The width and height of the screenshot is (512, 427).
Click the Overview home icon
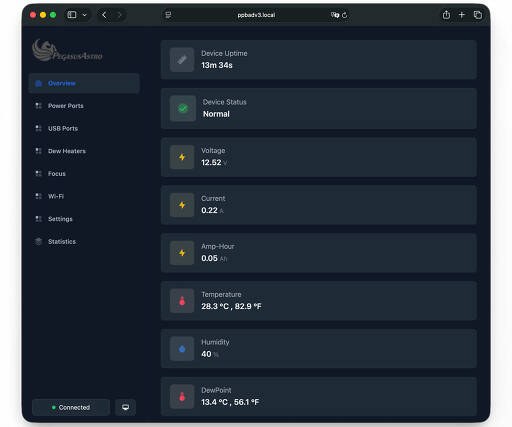(x=39, y=83)
